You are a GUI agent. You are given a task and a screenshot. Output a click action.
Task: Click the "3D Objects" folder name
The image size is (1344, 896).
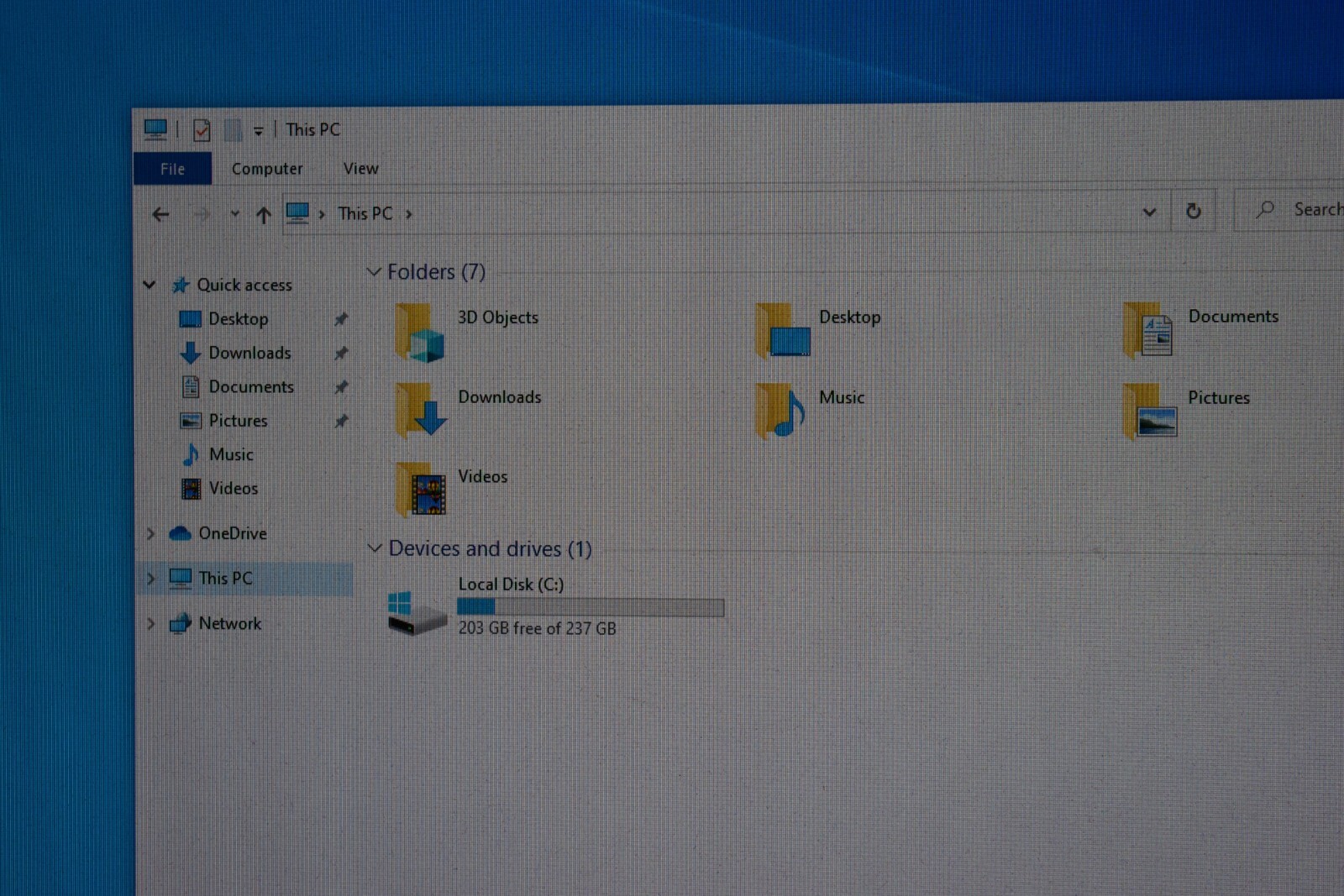[498, 317]
